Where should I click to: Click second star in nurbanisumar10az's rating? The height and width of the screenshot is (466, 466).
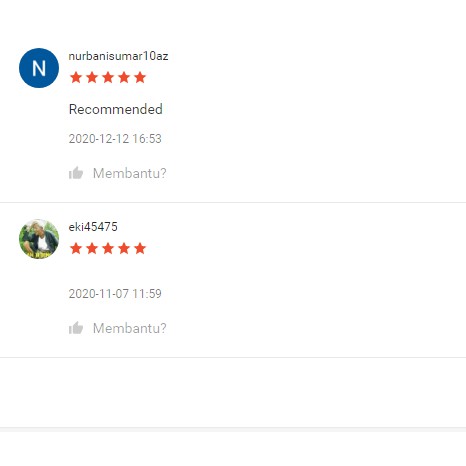pyautogui.click(x=92, y=77)
